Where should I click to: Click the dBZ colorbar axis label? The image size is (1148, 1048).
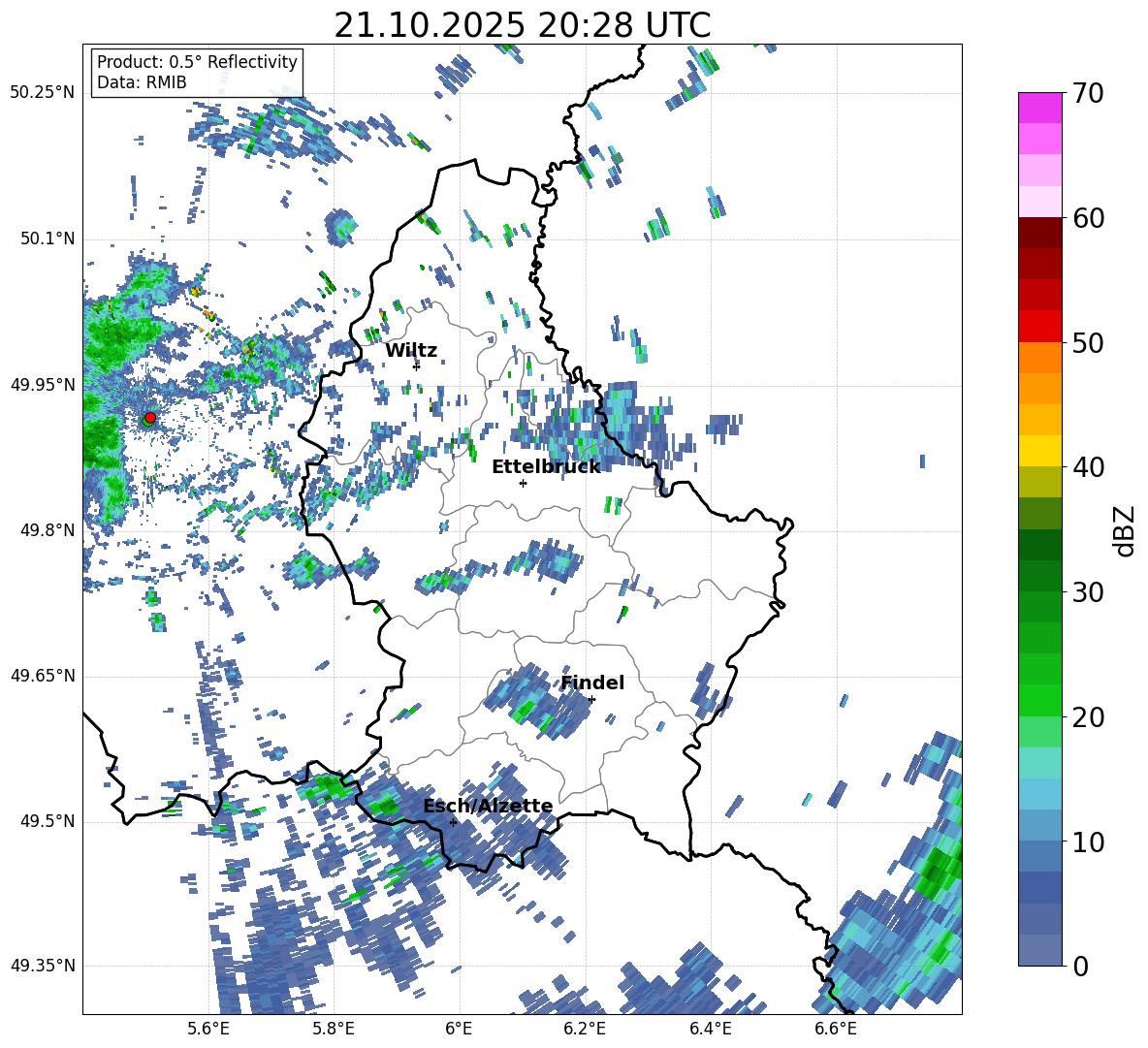[1125, 530]
